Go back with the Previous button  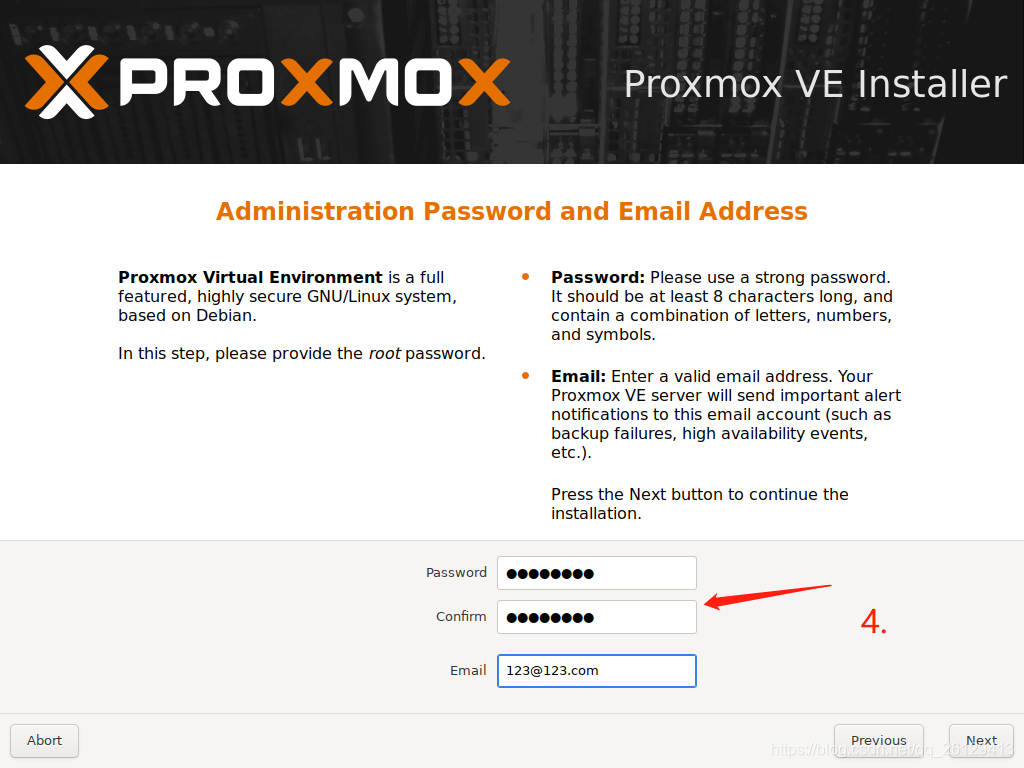[x=878, y=741]
